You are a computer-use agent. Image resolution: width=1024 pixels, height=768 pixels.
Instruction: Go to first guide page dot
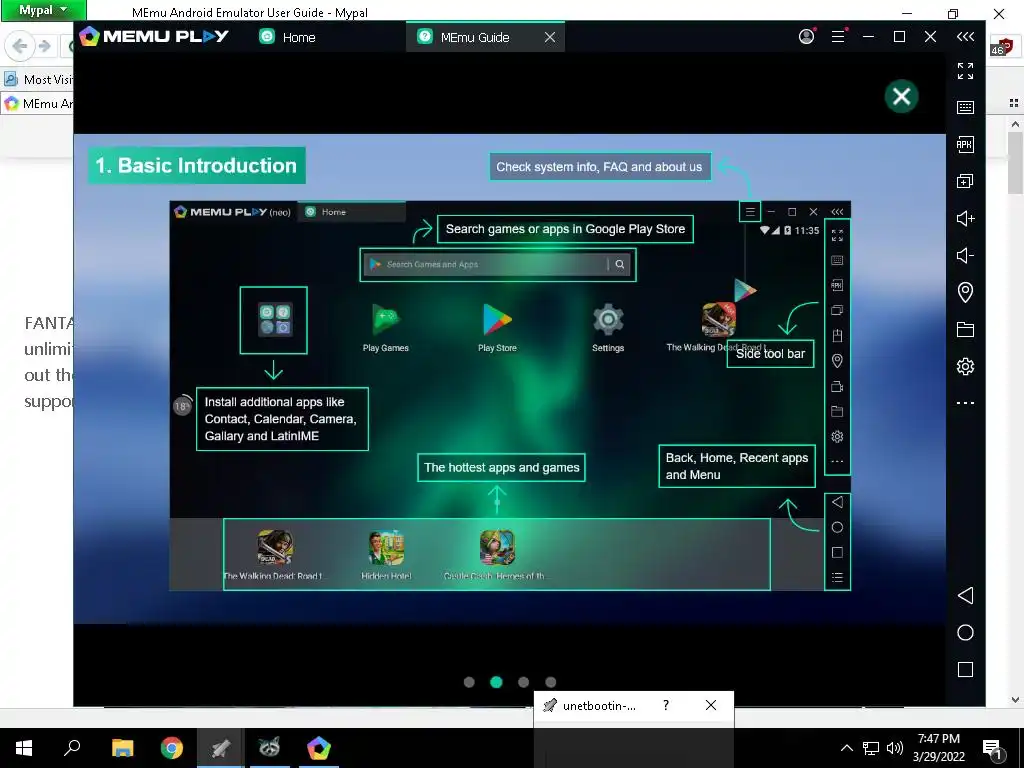[469, 682]
